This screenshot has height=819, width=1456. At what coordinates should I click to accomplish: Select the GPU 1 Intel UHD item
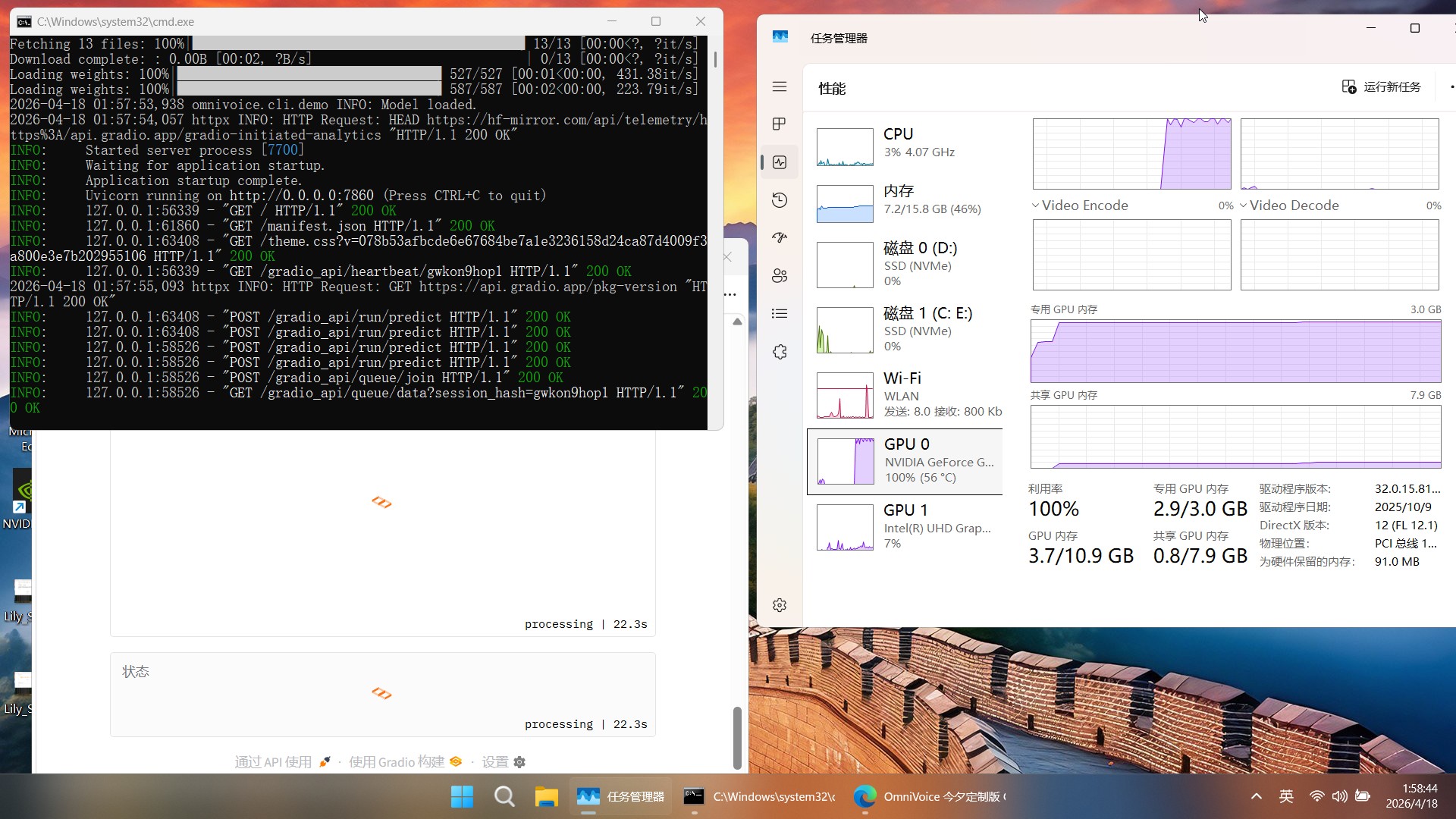tap(905, 527)
